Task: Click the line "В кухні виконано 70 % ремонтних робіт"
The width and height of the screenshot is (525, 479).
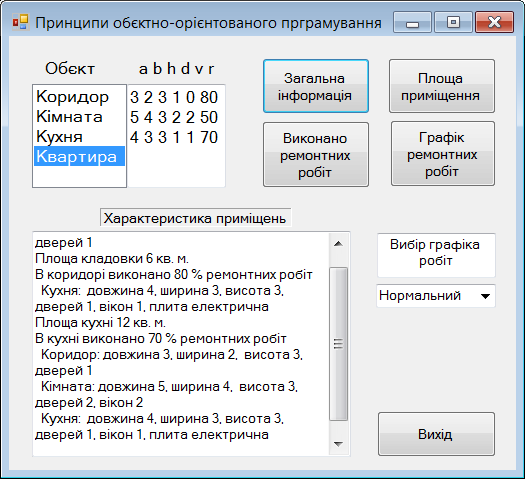Action: click(x=161, y=338)
